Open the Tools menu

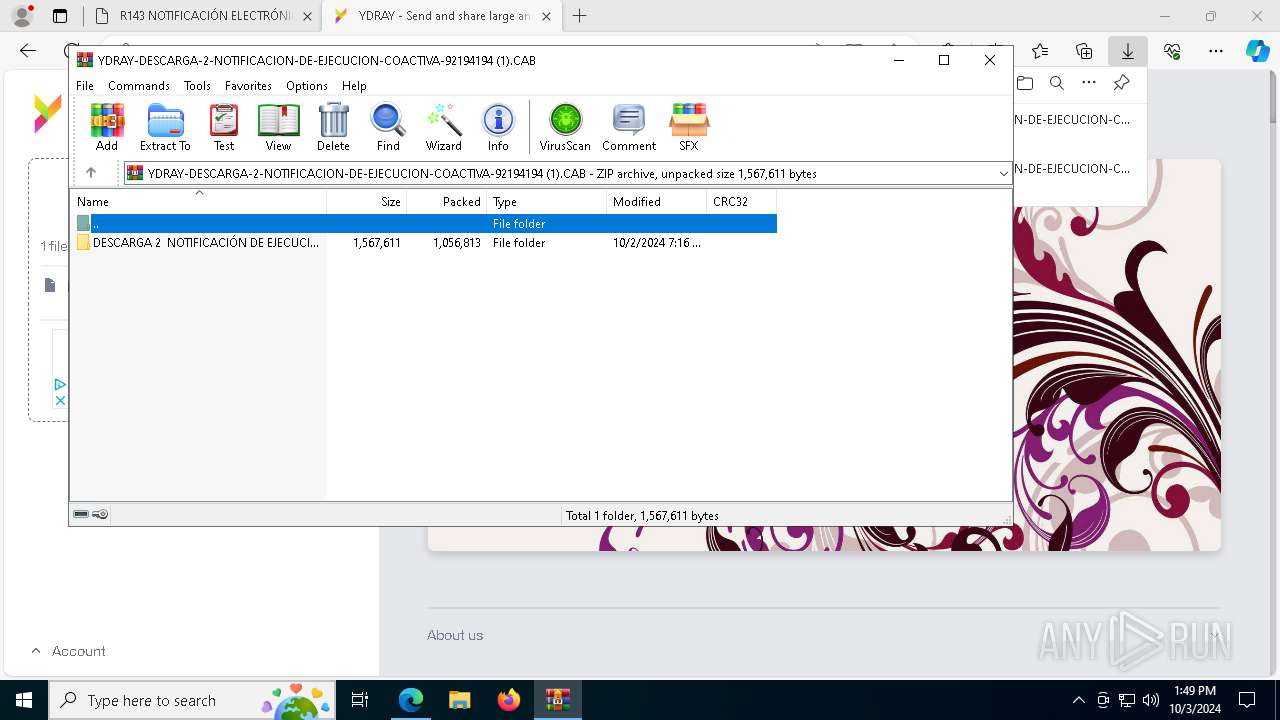point(197,86)
